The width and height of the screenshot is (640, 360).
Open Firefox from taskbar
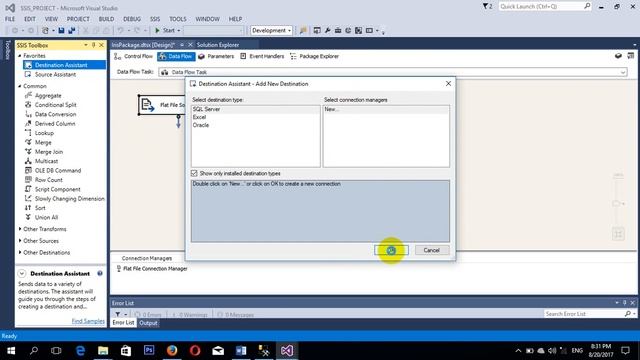point(172,351)
